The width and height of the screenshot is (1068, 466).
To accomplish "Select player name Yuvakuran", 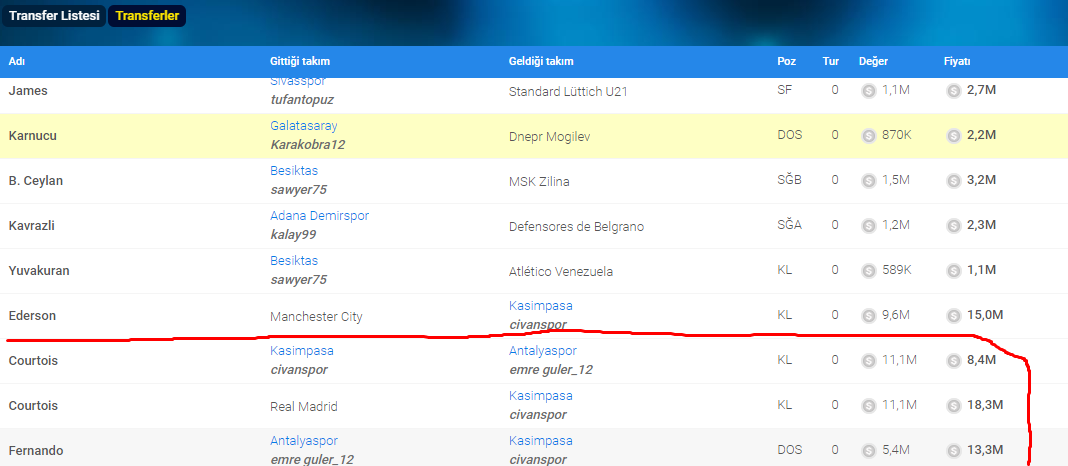I will tap(39, 270).
